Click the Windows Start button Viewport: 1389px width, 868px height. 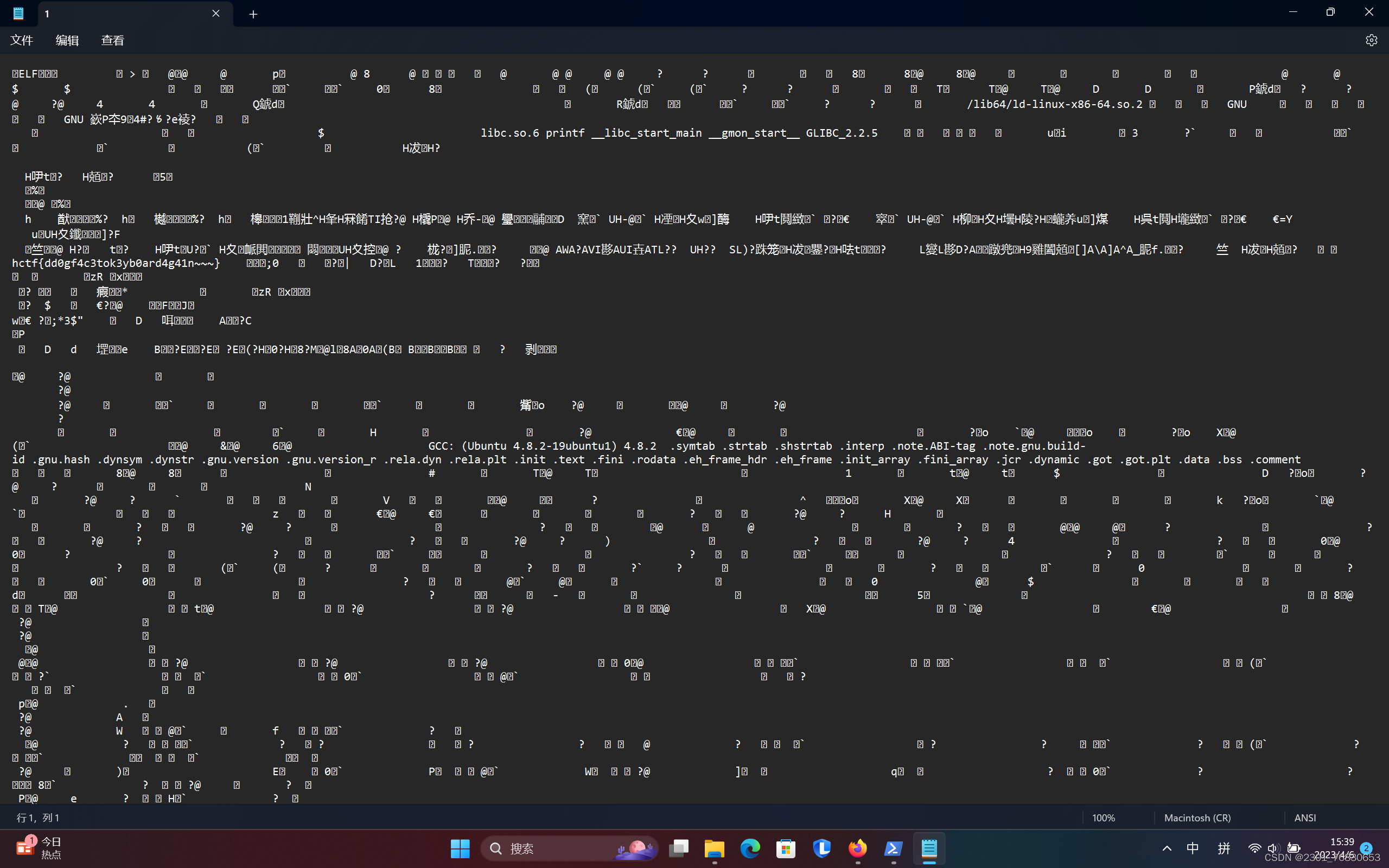click(460, 848)
